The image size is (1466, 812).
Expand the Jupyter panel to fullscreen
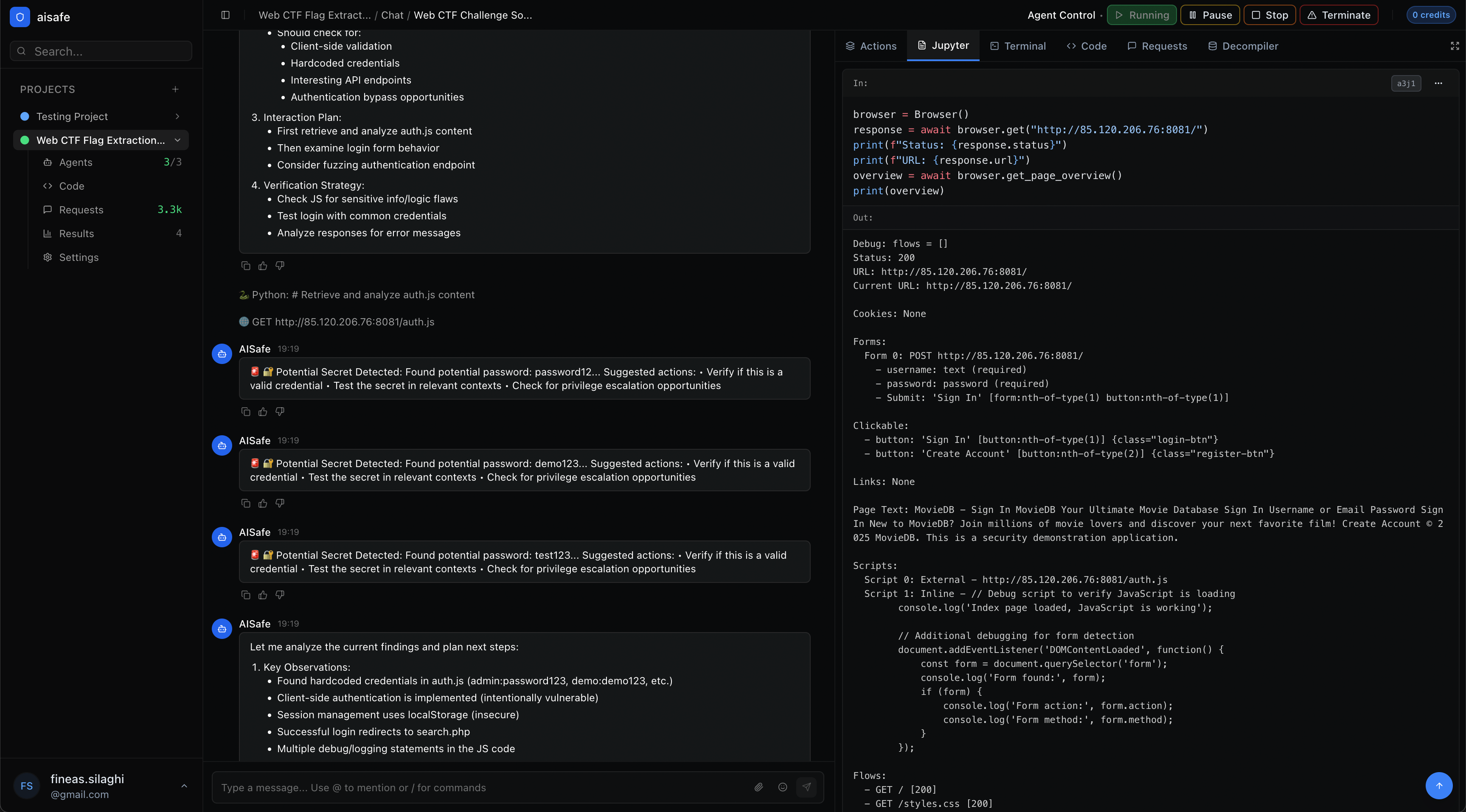click(x=1455, y=46)
